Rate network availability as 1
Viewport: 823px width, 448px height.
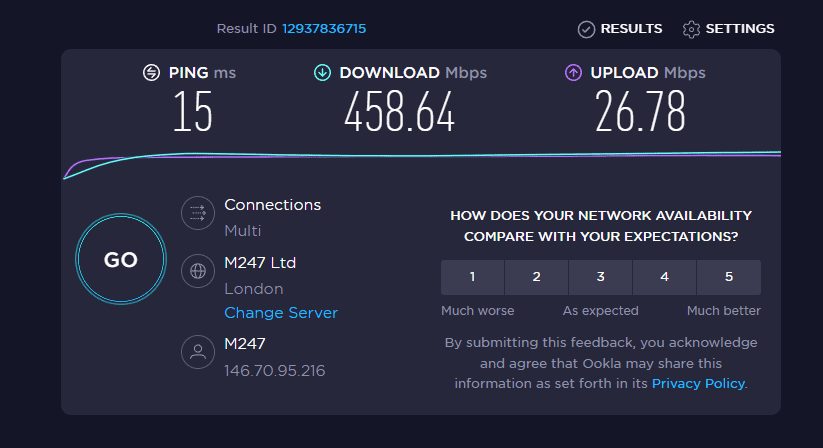(x=472, y=277)
